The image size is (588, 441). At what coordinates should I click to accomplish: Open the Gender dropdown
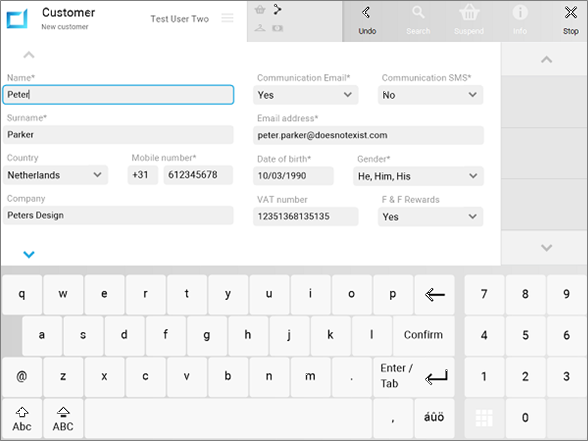(418, 176)
